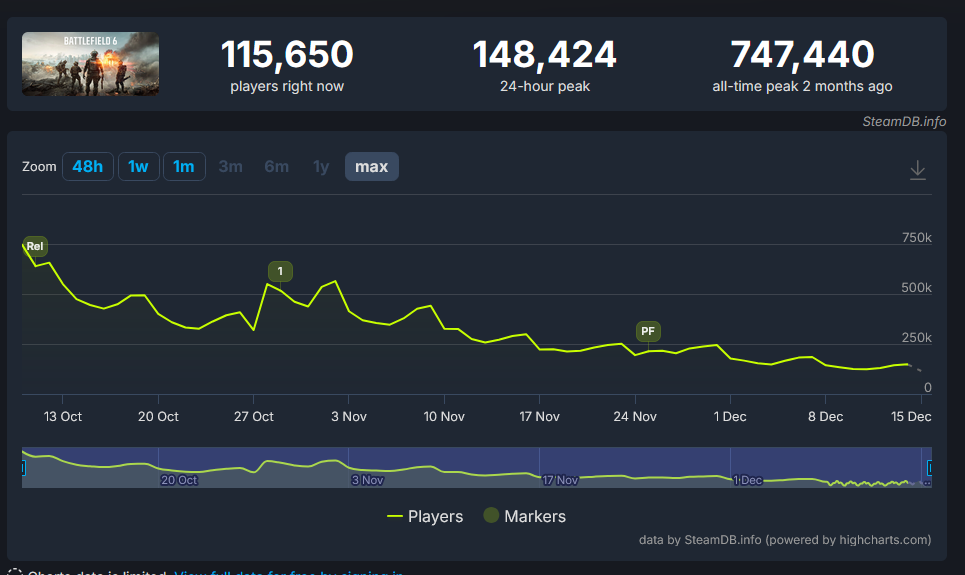Grab the left navigator range handle
This screenshot has width=965, height=575.
coord(23,468)
